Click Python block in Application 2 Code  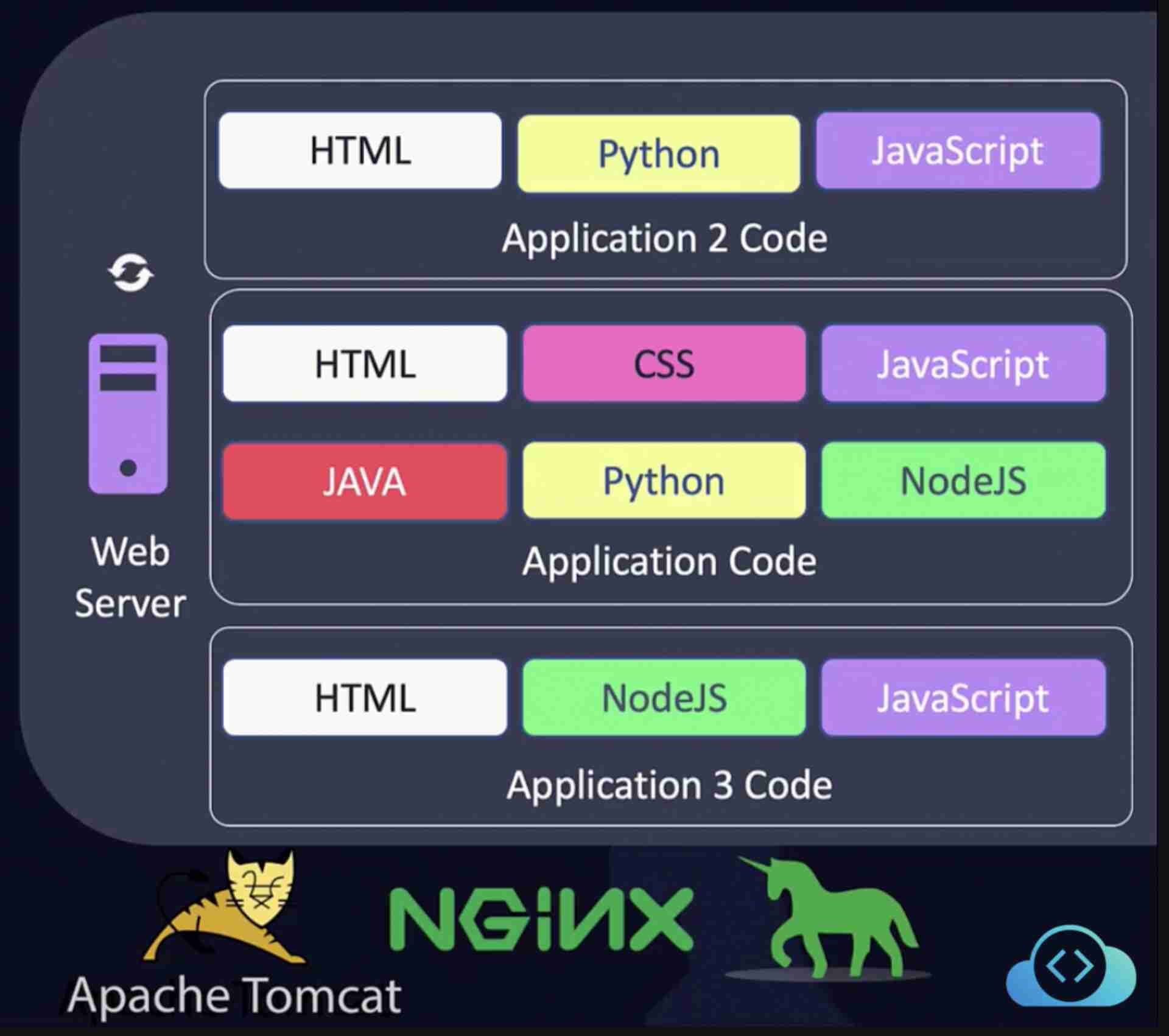pos(659,153)
